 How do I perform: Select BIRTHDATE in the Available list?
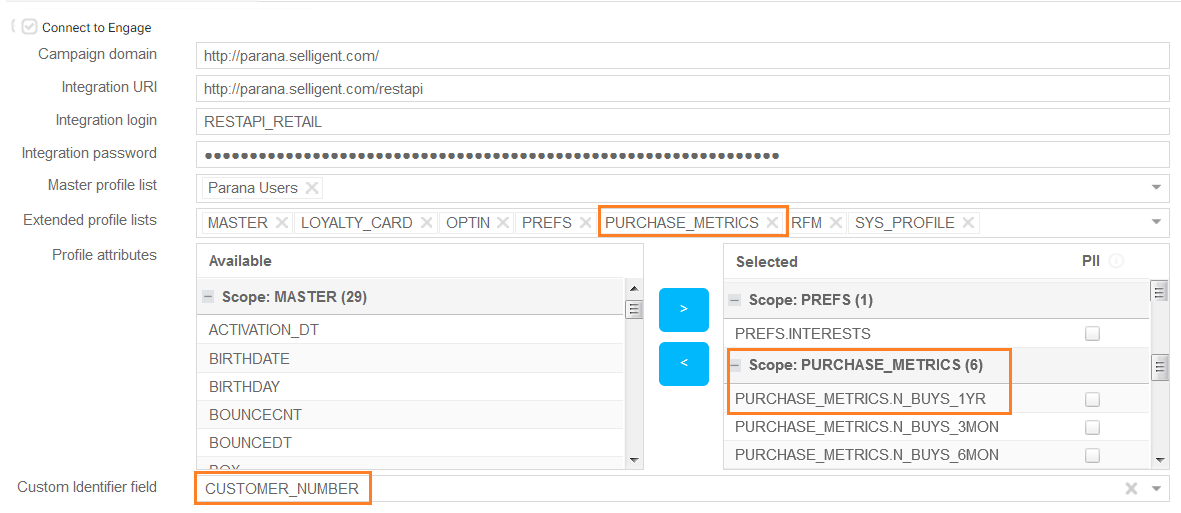click(x=249, y=358)
